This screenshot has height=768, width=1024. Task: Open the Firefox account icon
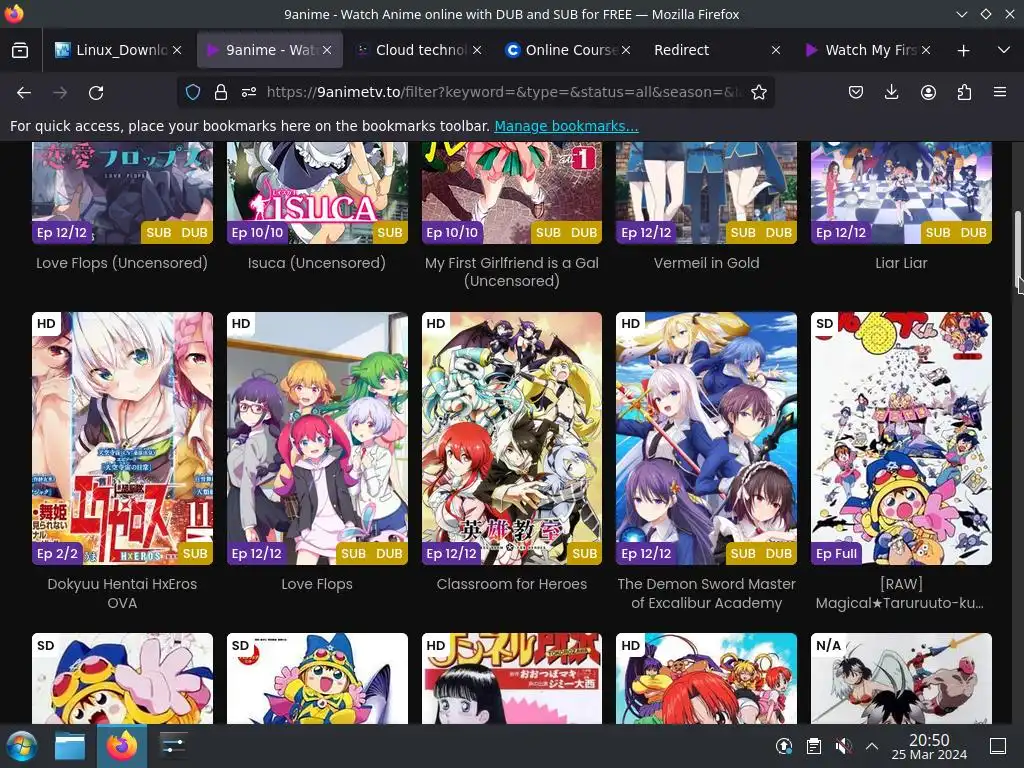click(928, 92)
